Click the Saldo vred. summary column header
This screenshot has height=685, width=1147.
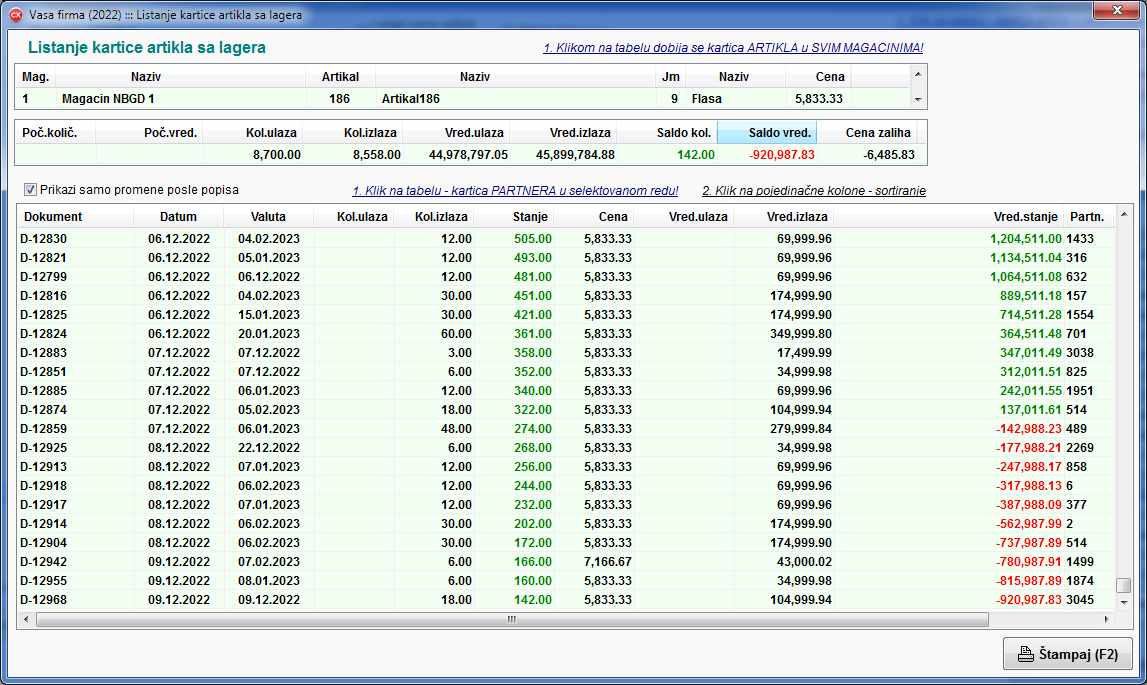pyautogui.click(x=767, y=132)
